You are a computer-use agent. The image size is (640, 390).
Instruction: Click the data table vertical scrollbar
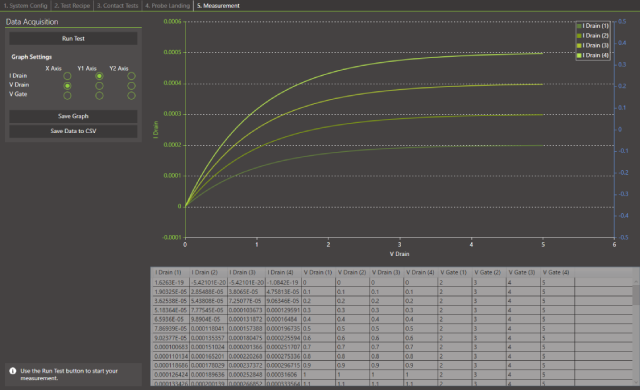pyautogui.click(x=636, y=331)
